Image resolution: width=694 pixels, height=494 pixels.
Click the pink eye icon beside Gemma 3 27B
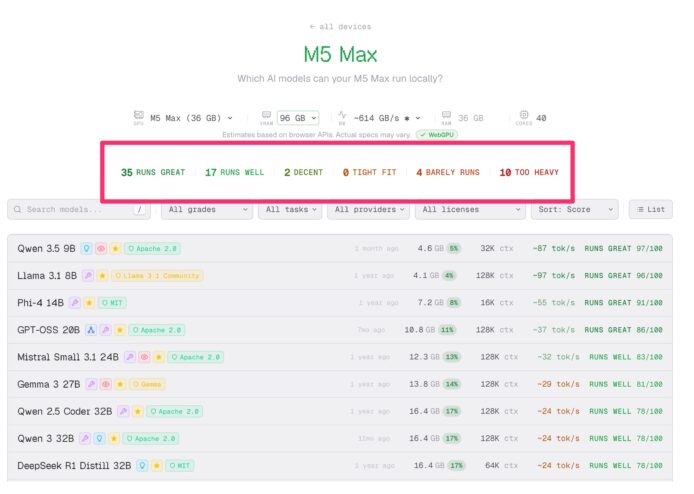coord(106,384)
